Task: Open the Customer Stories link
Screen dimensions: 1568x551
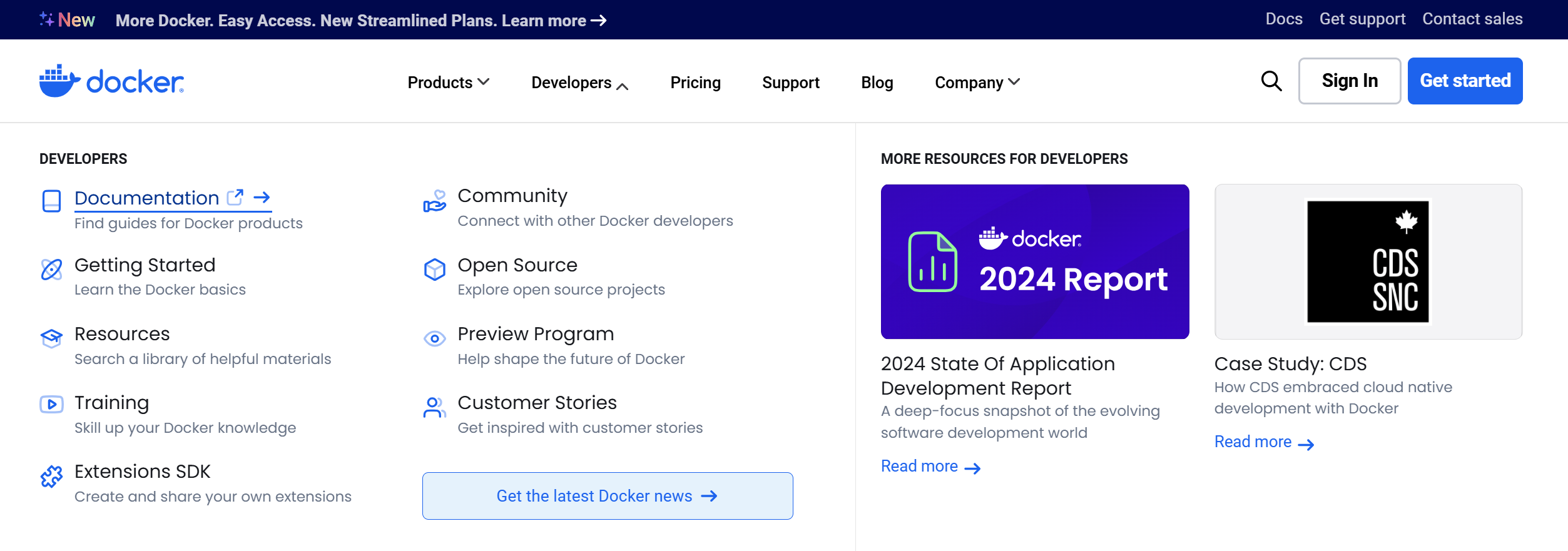Action: click(537, 403)
